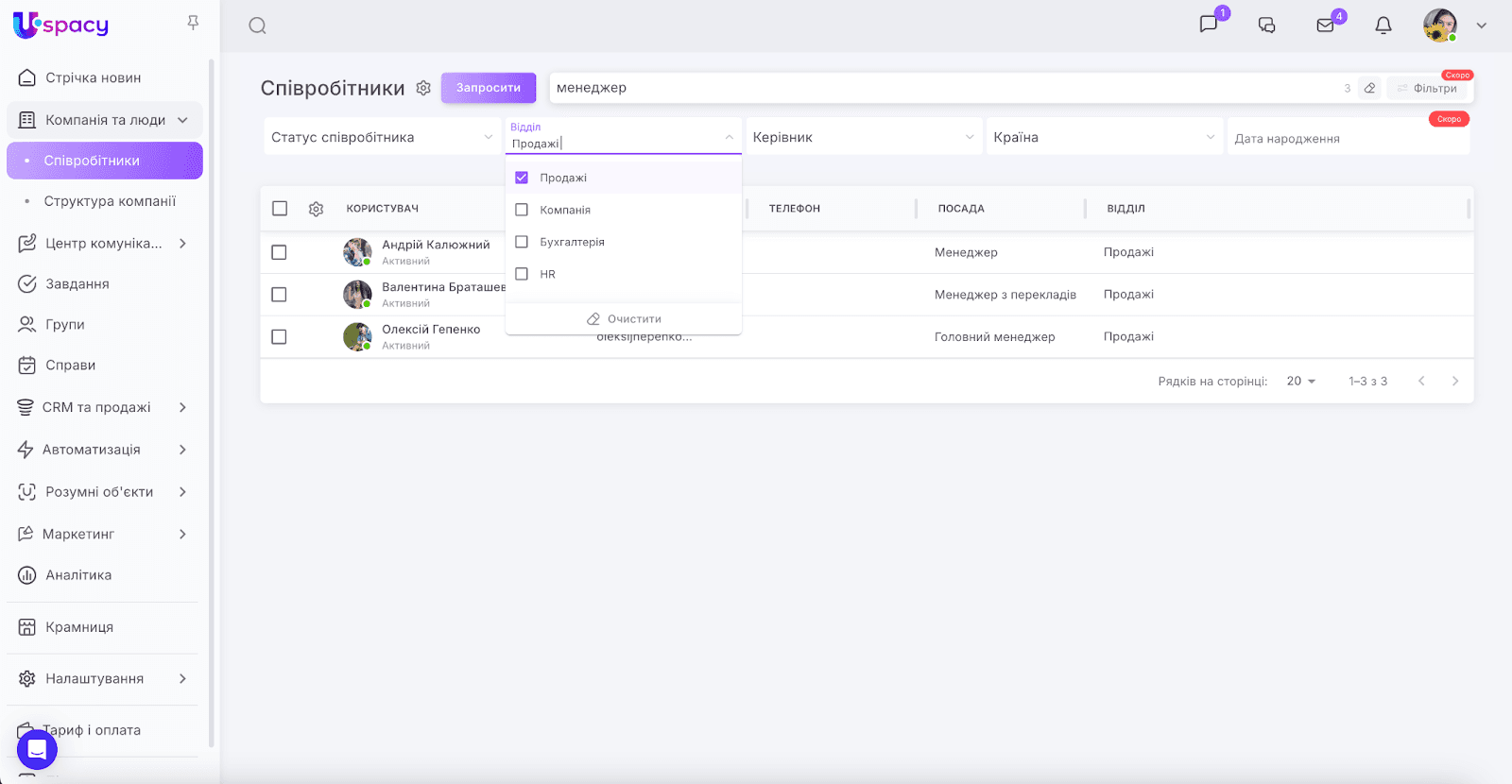Open the support chat bubble widget
The height and width of the screenshot is (784, 1512).
[37, 750]
